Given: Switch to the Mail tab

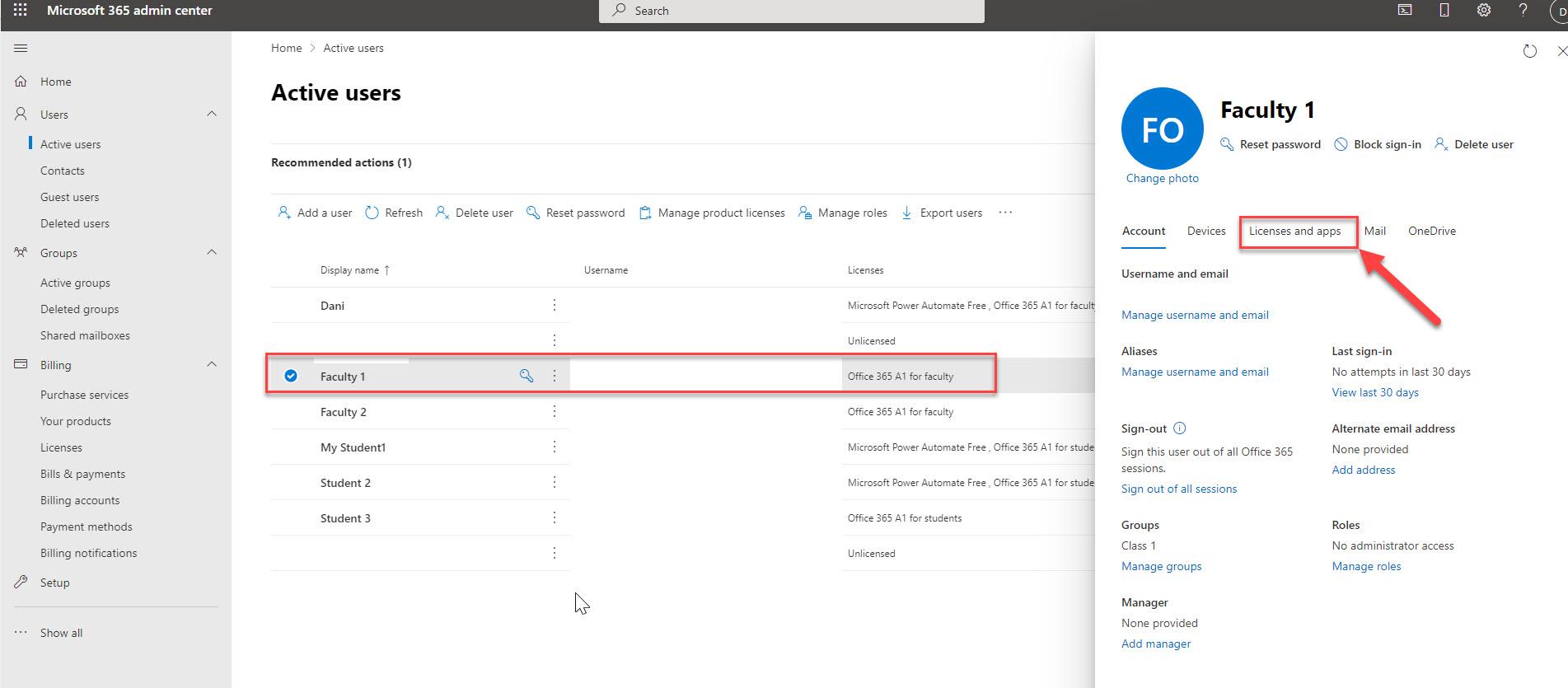Looking at the screenshot, I should tap(1374, 231).
